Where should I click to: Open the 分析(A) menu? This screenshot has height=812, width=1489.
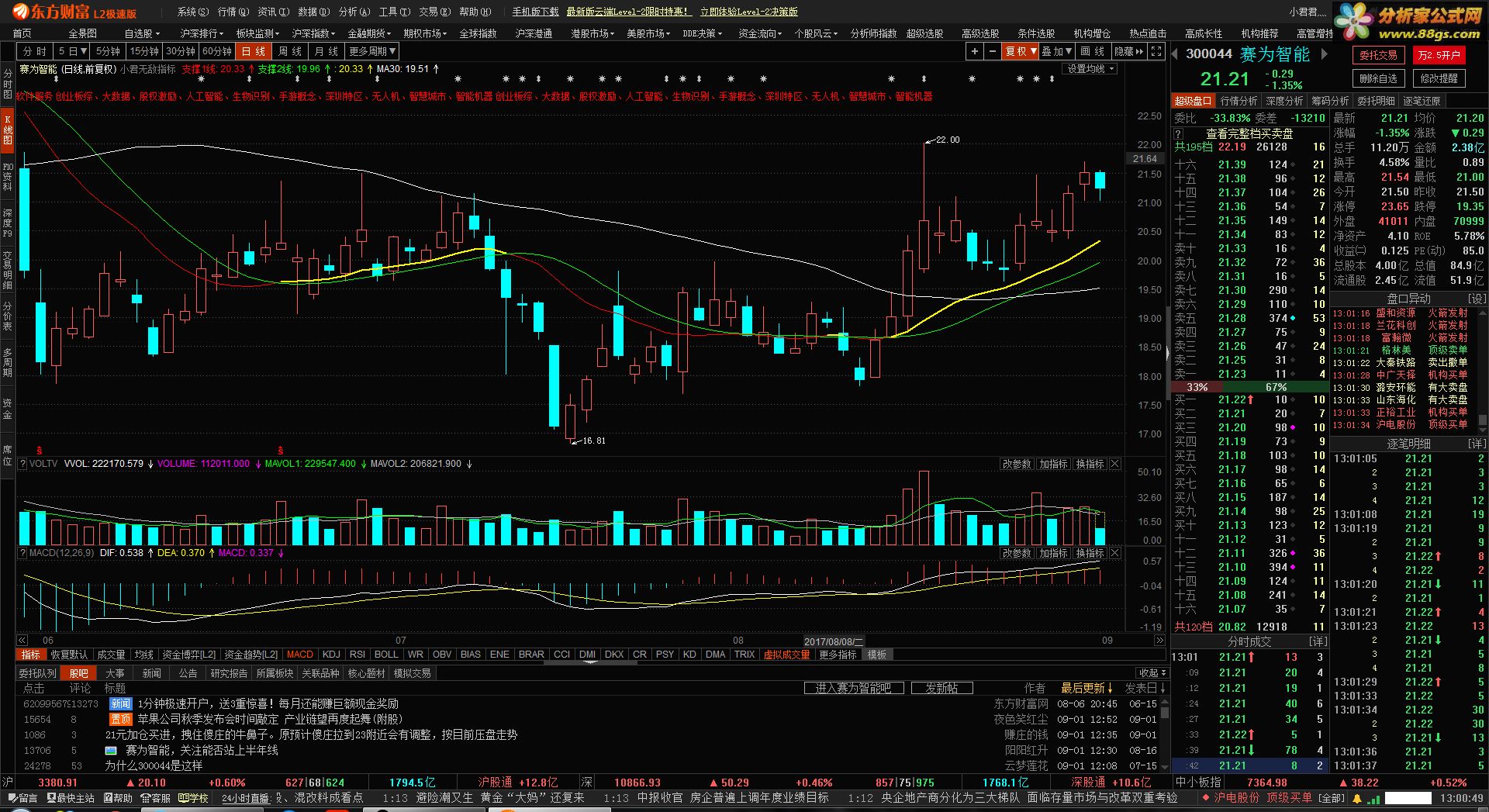click(354, 12)
